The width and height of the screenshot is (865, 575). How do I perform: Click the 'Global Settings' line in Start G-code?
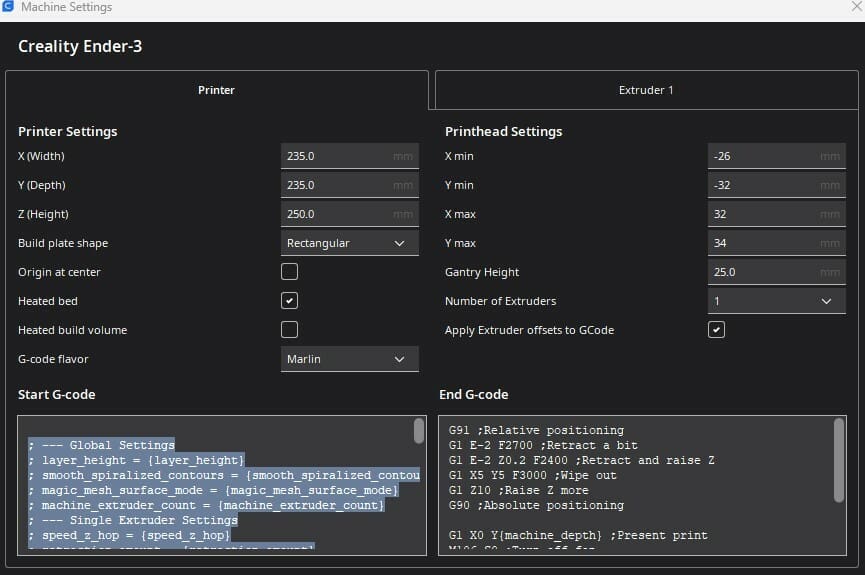point(102,445)
